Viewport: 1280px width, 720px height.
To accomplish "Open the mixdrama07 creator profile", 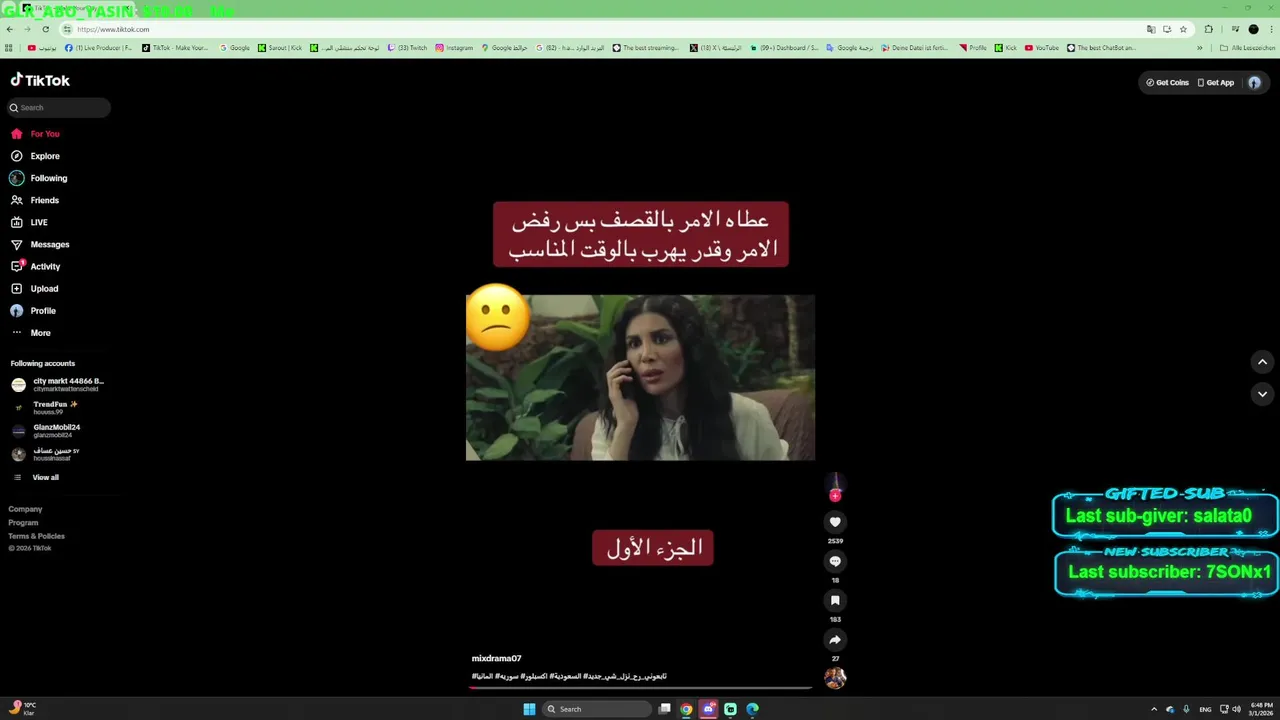I will (x=496, y=659).
